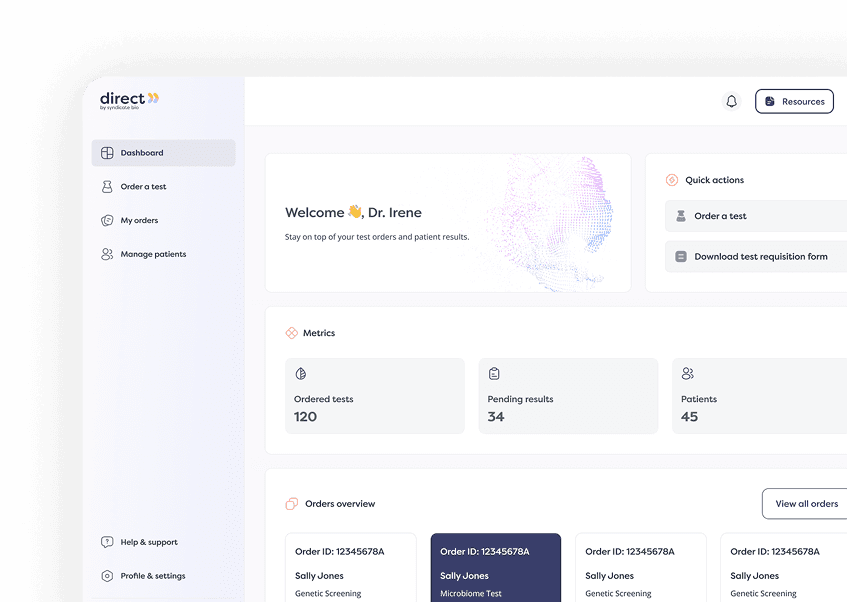This screenshot has height=602, width=847.
Task: Click the My orders icon in the sidebar
Action: coord(107,220)
